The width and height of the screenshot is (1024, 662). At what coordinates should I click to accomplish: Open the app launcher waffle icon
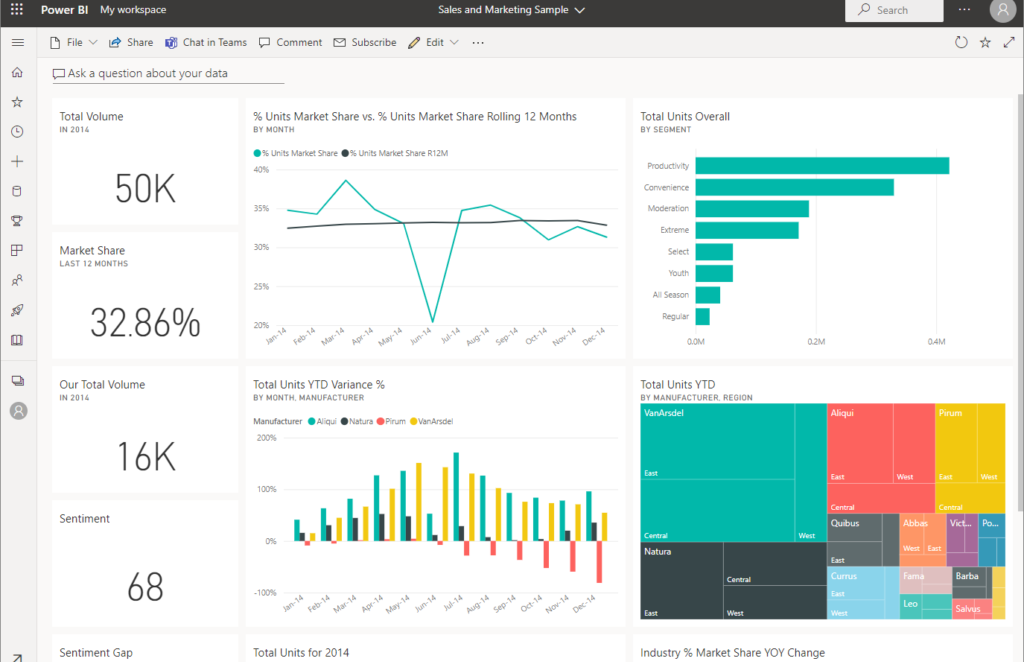[x=17, y=10]
